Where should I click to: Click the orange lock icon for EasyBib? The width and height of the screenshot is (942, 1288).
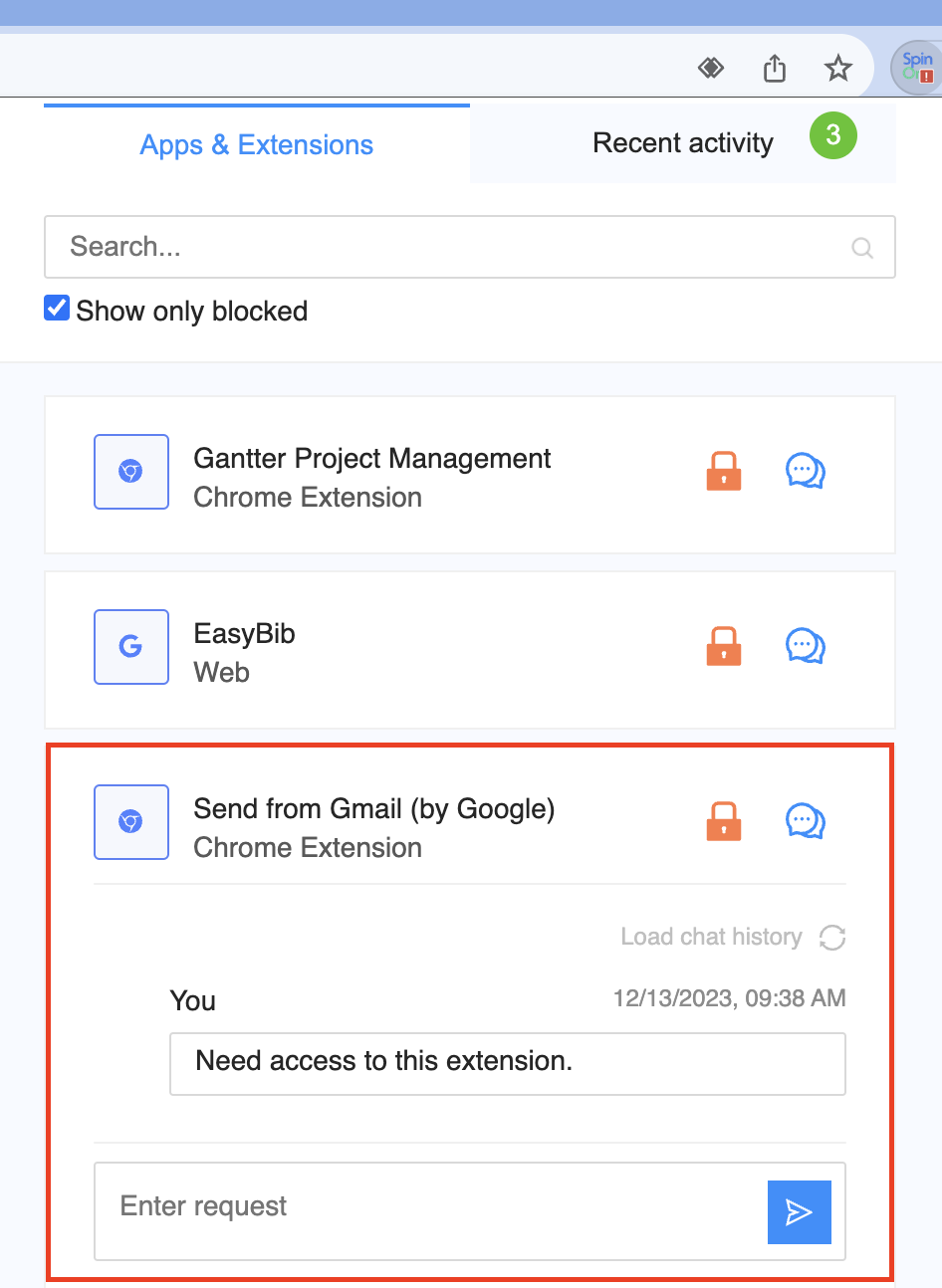click(x=724, y=646)
